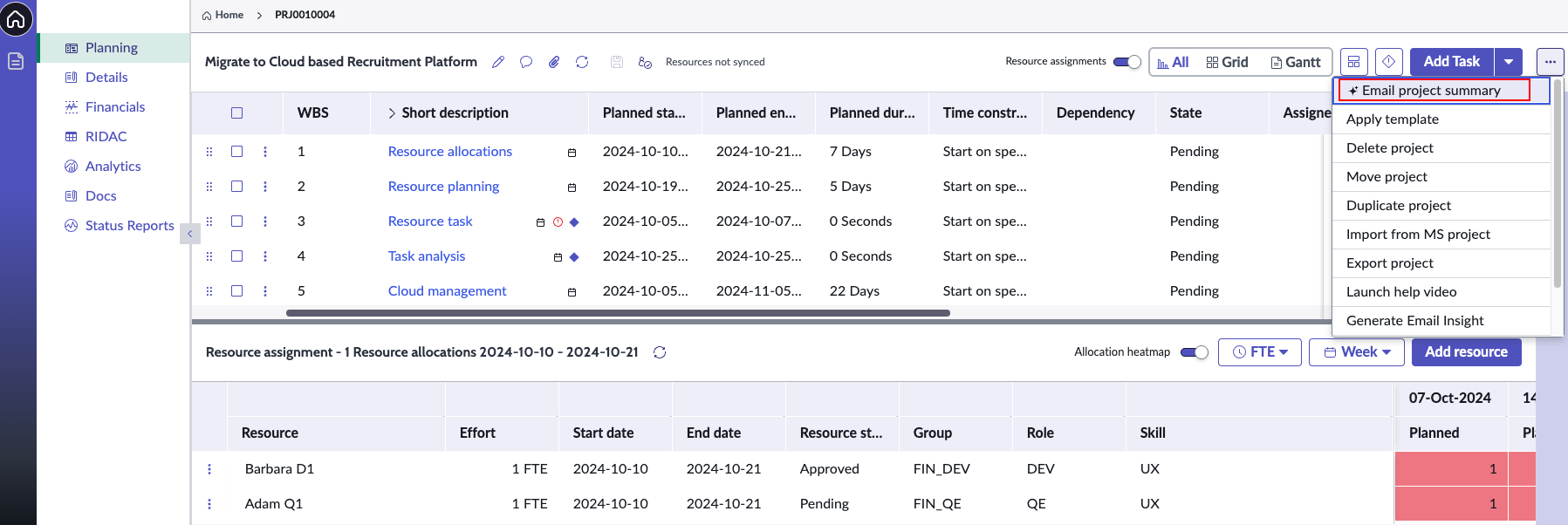
Task: Click the dropdown menu vertical scrollbar
Action: (x=1558, y=183)
